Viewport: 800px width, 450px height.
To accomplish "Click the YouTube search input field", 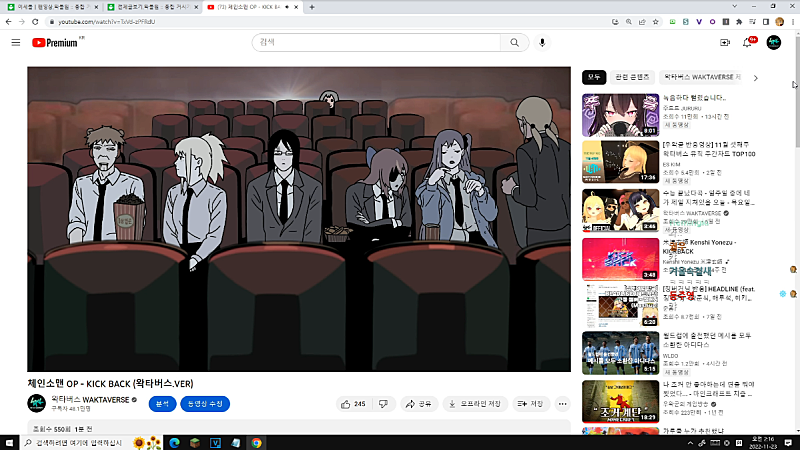I will pyautogui.click(x=377, y=43).
